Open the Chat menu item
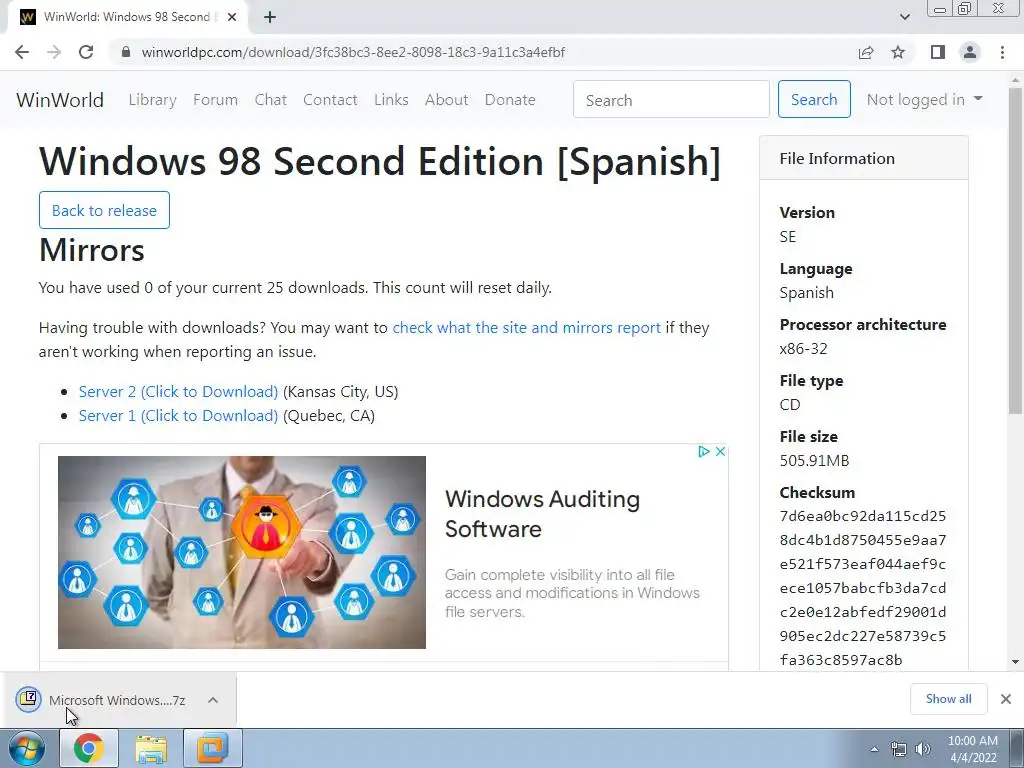 click(270, 100)
